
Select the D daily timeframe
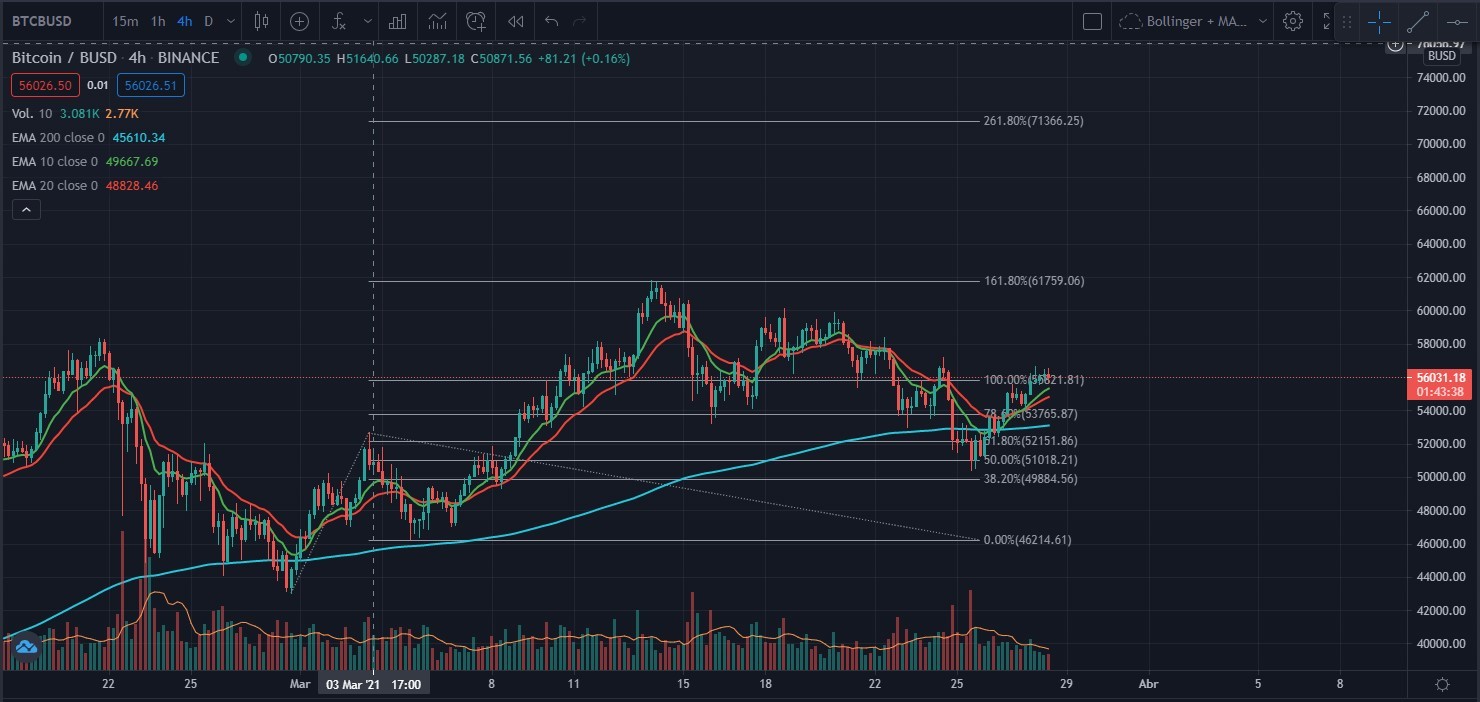click(208, 21)
